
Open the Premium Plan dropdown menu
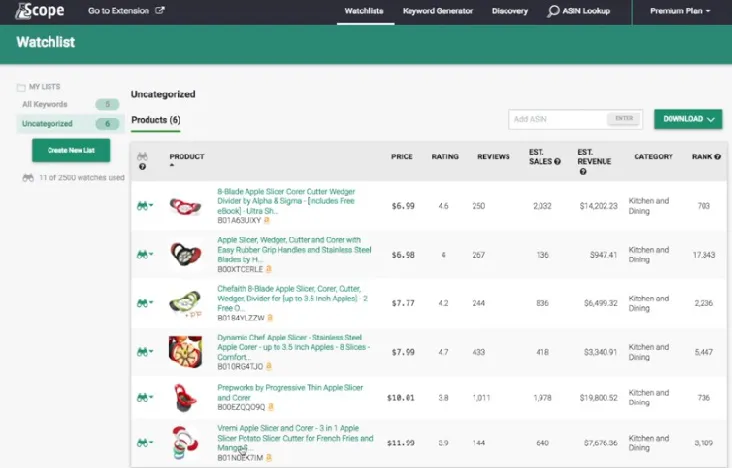tap(680, 12)
